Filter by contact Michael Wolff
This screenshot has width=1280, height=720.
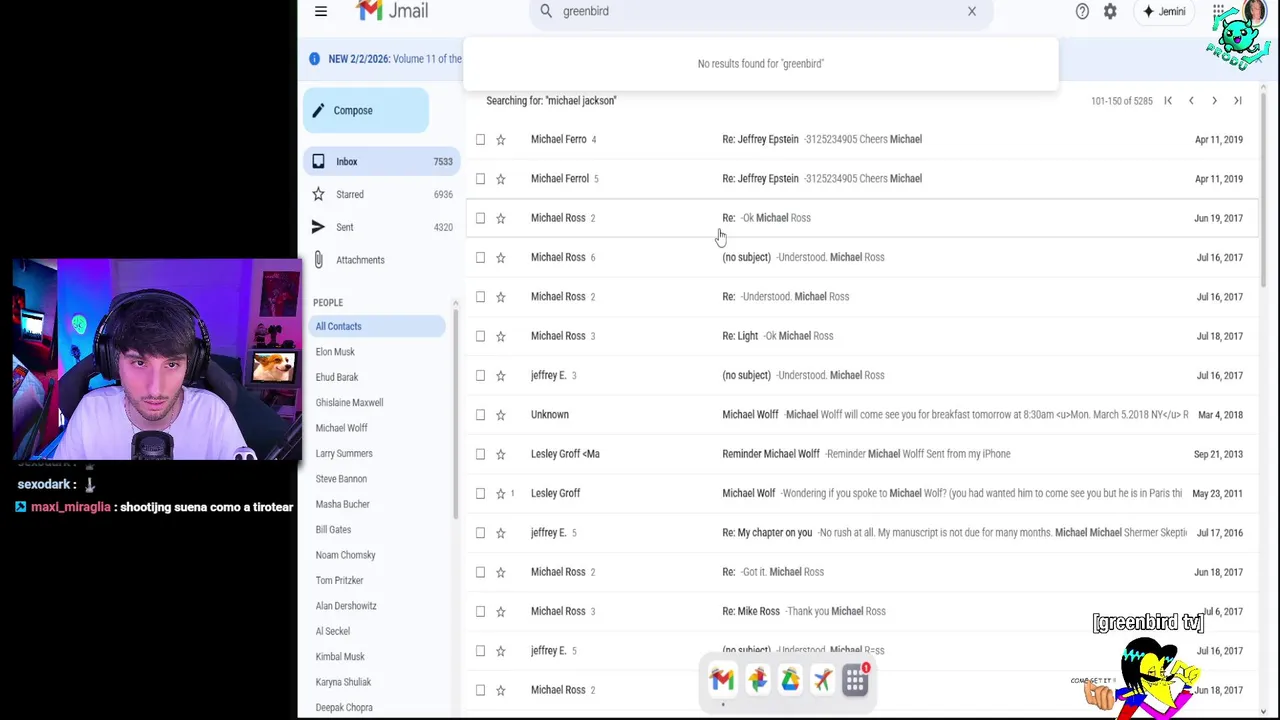(x=341, y=428)
